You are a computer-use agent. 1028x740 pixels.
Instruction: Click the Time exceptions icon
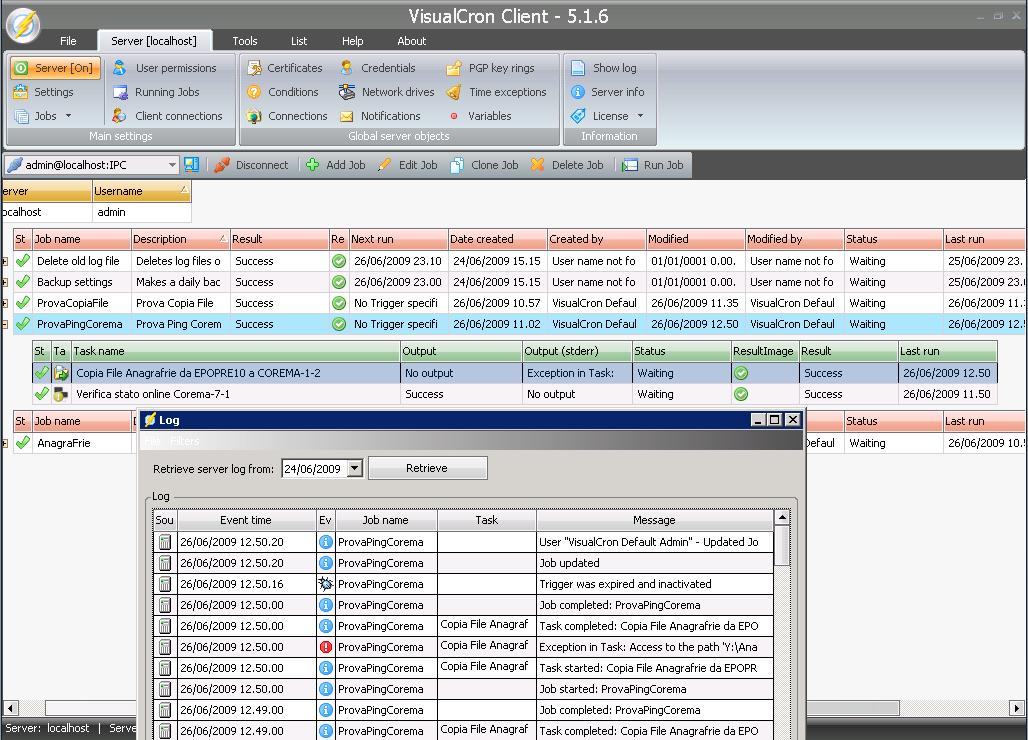click(x=453, y=92)
